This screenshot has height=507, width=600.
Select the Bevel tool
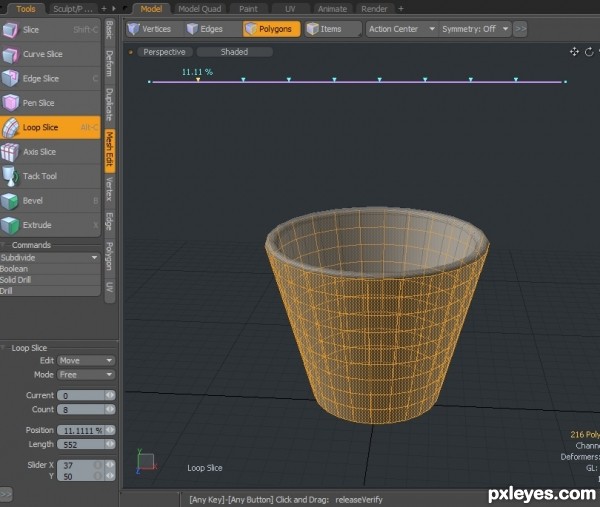50,201
